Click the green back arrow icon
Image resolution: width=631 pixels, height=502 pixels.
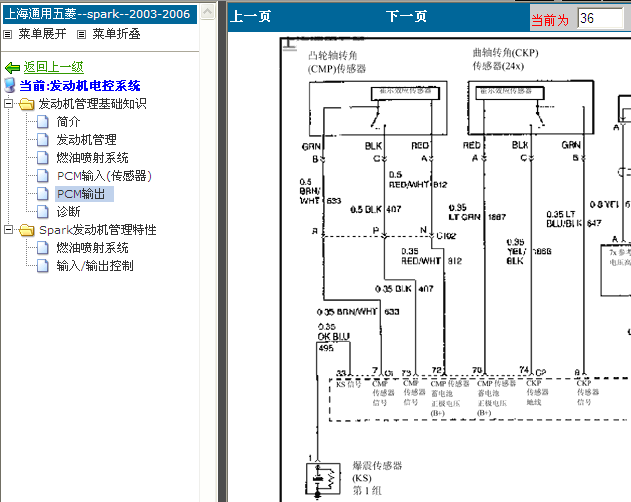(12, 68)
